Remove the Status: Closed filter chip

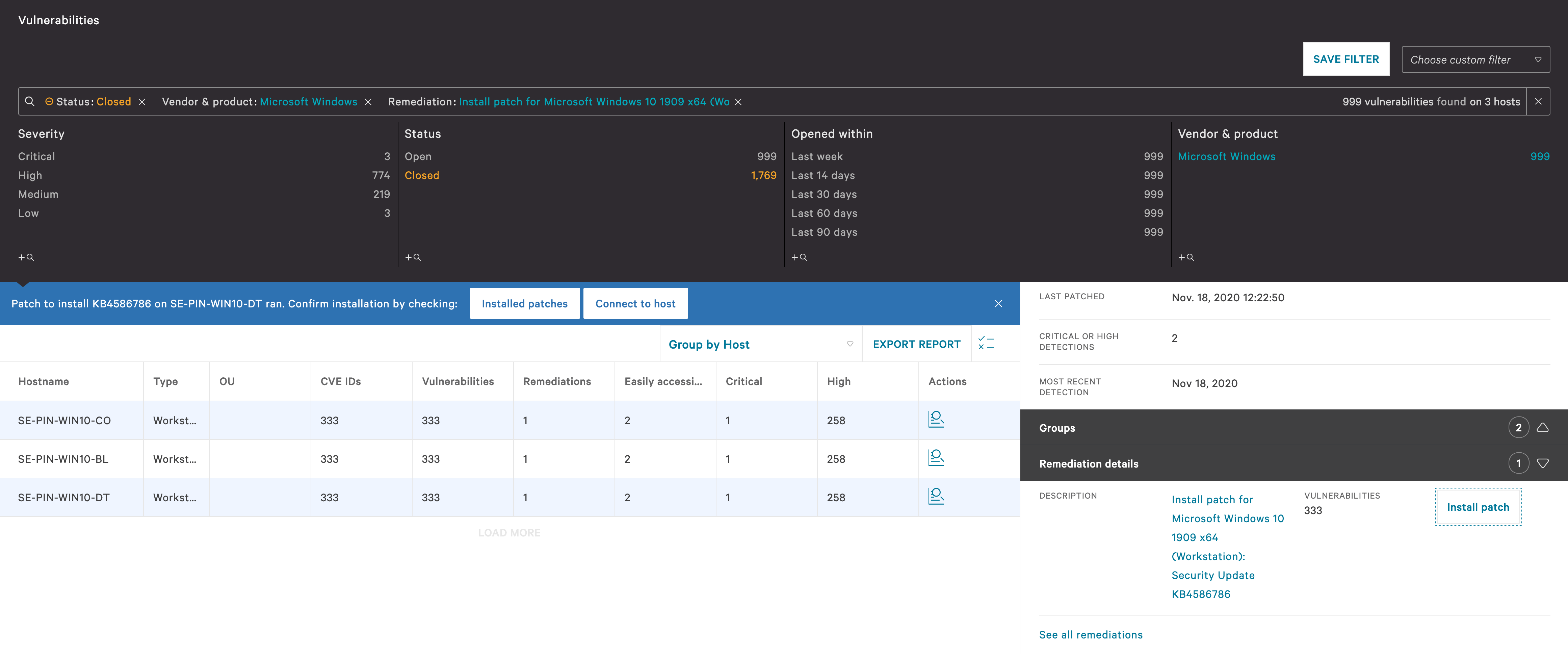pyautogui.click(x=142, y=102)
